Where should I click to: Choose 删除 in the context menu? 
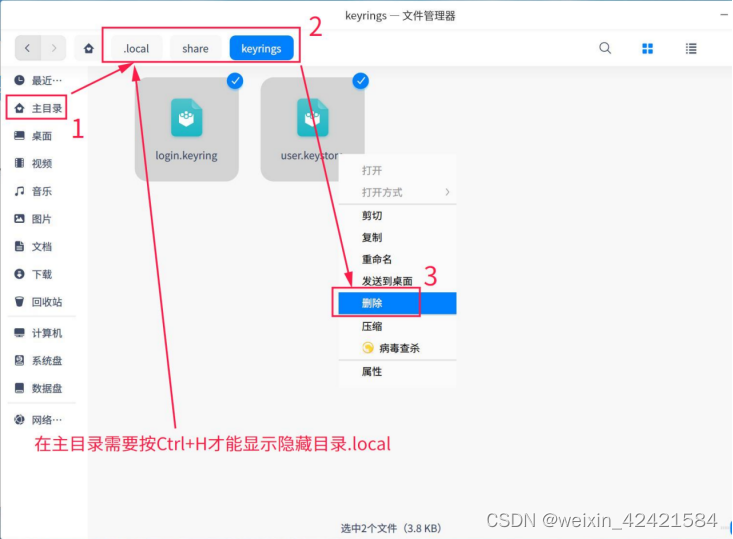(397, 303)
